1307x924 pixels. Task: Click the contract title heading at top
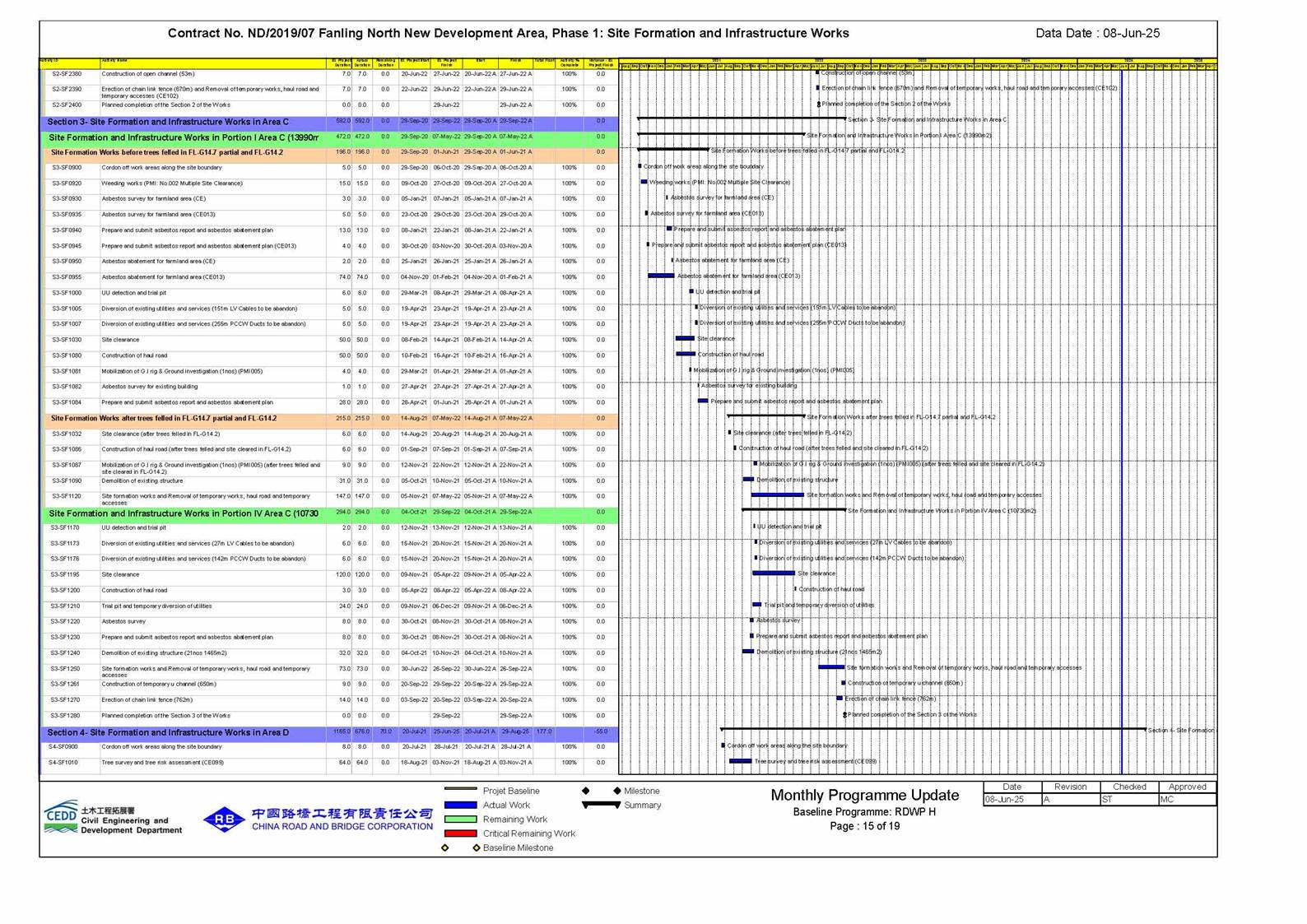tap(508, 33)
